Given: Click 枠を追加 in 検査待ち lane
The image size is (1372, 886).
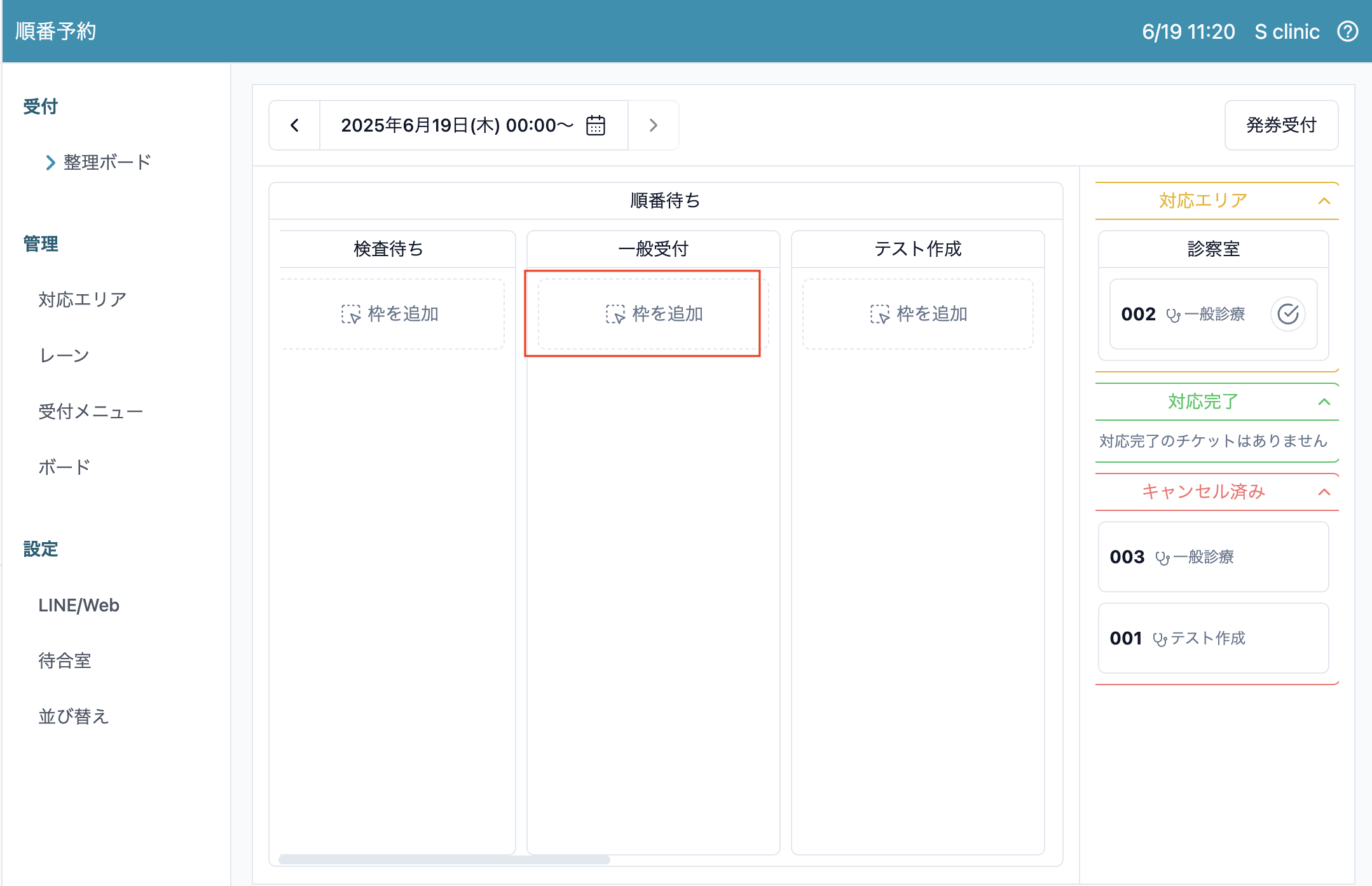Looking at the screenshot, I should click(390, 314).
